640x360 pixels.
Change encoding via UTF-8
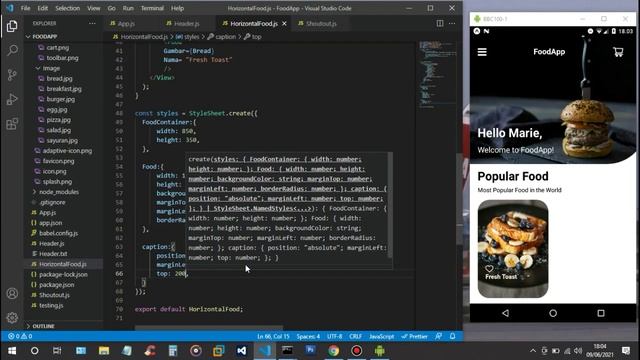pos(334,336)
